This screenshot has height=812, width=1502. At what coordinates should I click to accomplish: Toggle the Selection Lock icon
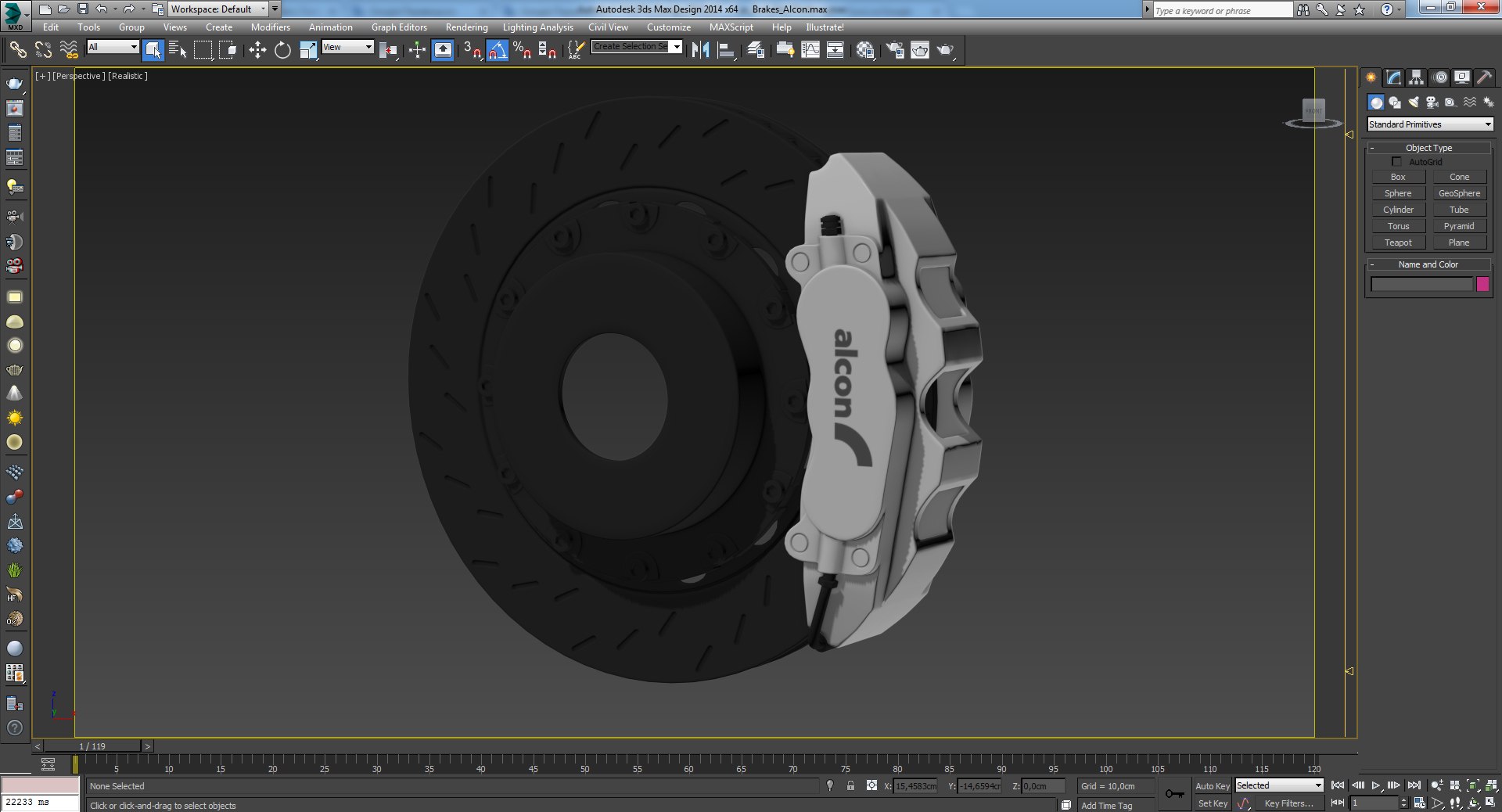pos(850,785)
